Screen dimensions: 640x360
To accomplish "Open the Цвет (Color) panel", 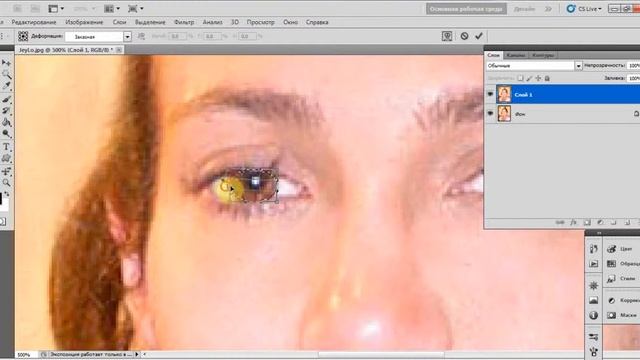I will tap(620, 249).
